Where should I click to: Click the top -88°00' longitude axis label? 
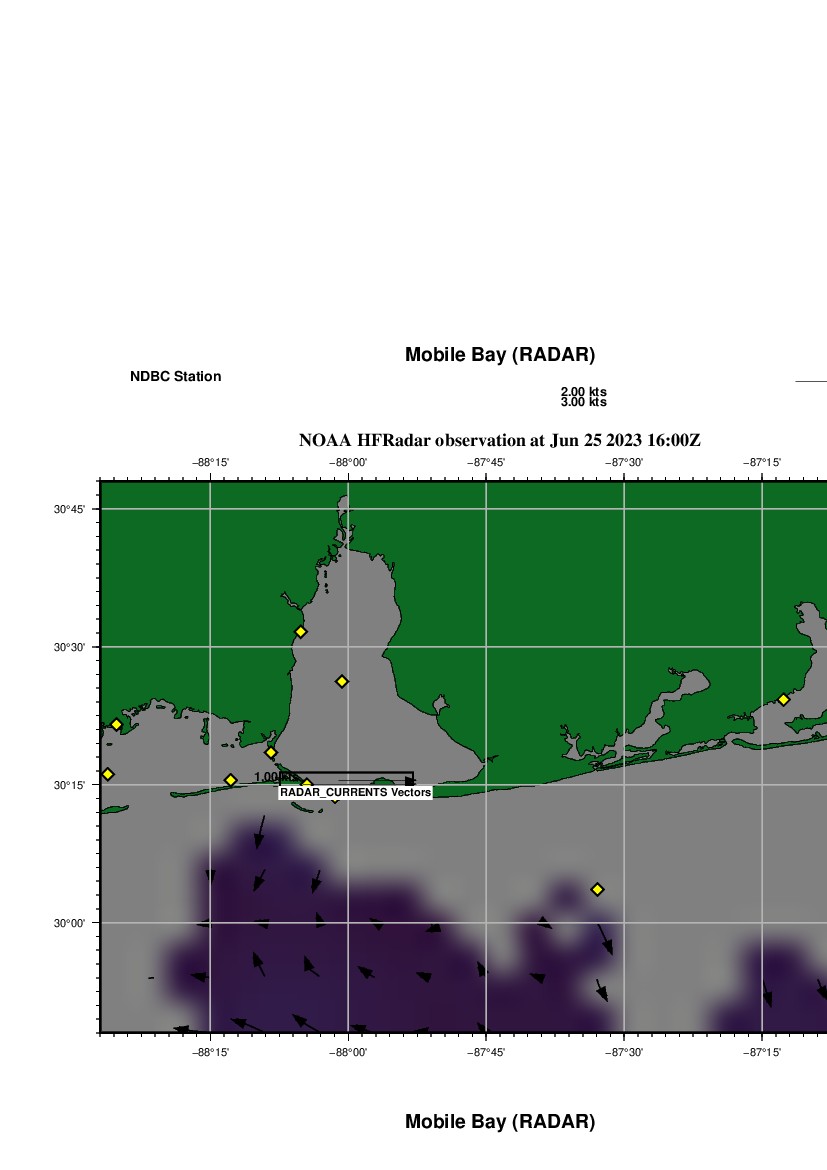[x=349, y=462]
